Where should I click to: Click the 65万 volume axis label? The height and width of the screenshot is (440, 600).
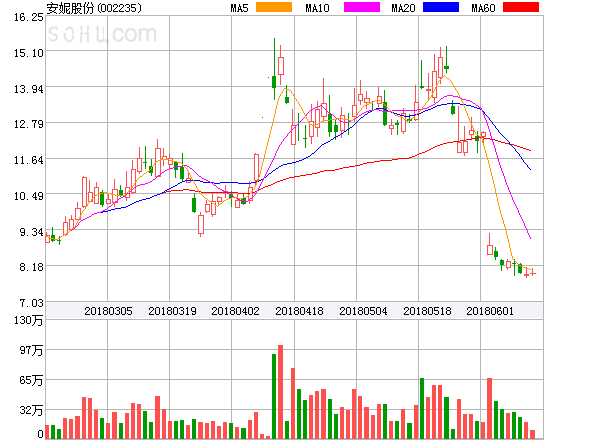(31, 380)
